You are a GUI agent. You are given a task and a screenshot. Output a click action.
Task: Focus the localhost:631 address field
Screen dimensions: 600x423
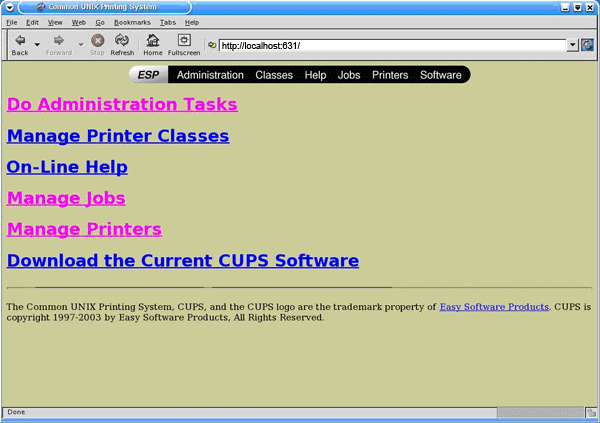tap(390, 45)
